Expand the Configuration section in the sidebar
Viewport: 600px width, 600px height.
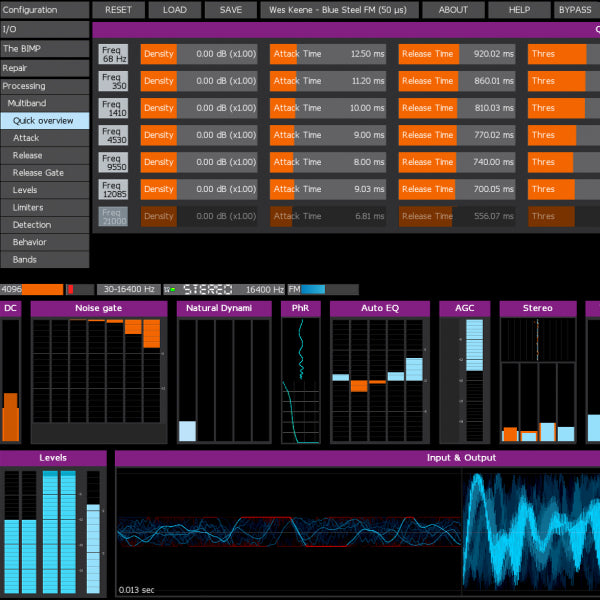tap(44, 10)
